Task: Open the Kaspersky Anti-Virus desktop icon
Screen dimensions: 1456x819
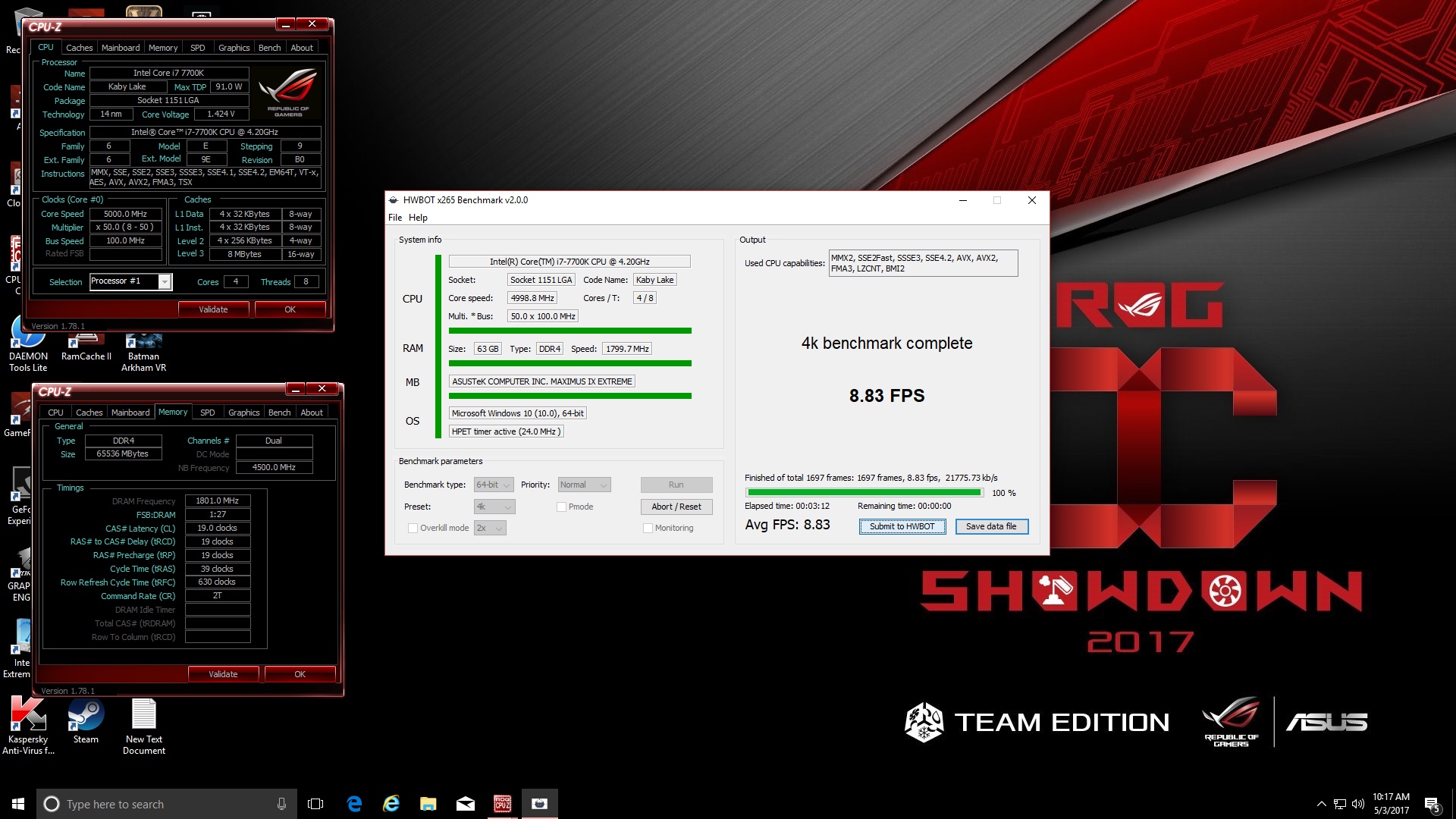Action: pyautogui.click(x=28, y=726)
